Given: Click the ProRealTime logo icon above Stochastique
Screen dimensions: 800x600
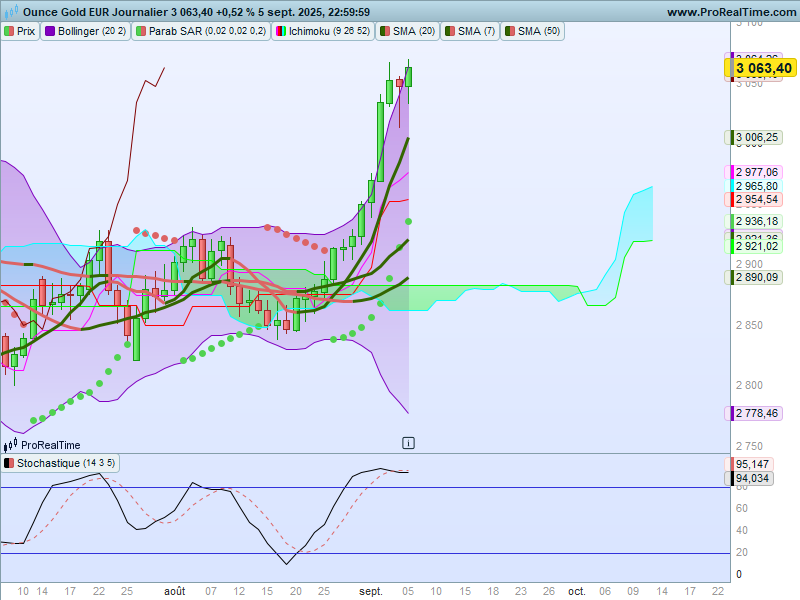Looking at the screenshot, I should tap(11, 444).
